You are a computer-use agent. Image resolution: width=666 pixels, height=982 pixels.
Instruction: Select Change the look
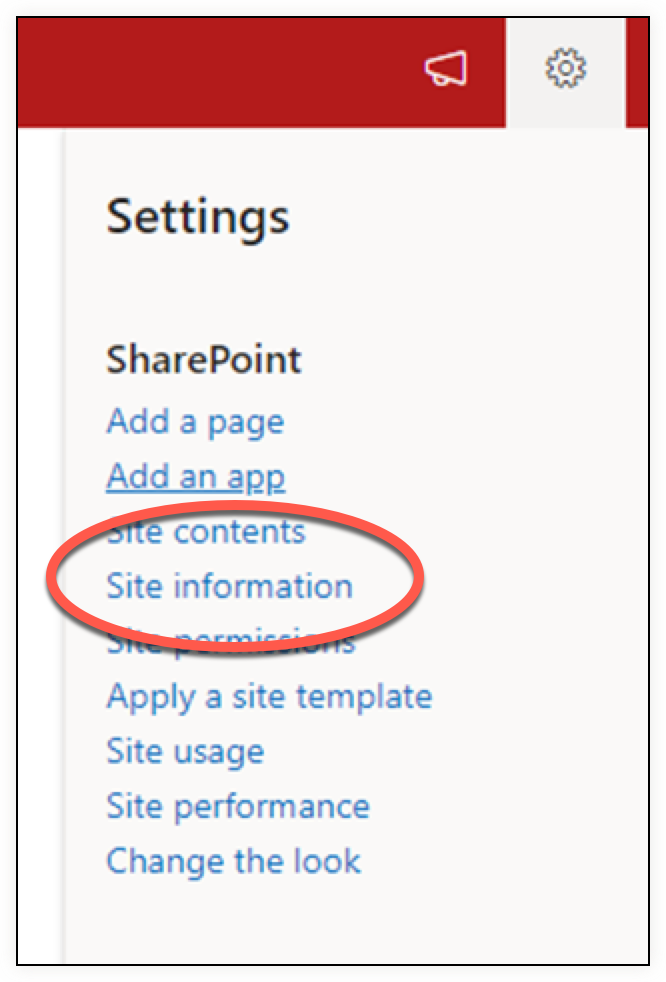233,861
